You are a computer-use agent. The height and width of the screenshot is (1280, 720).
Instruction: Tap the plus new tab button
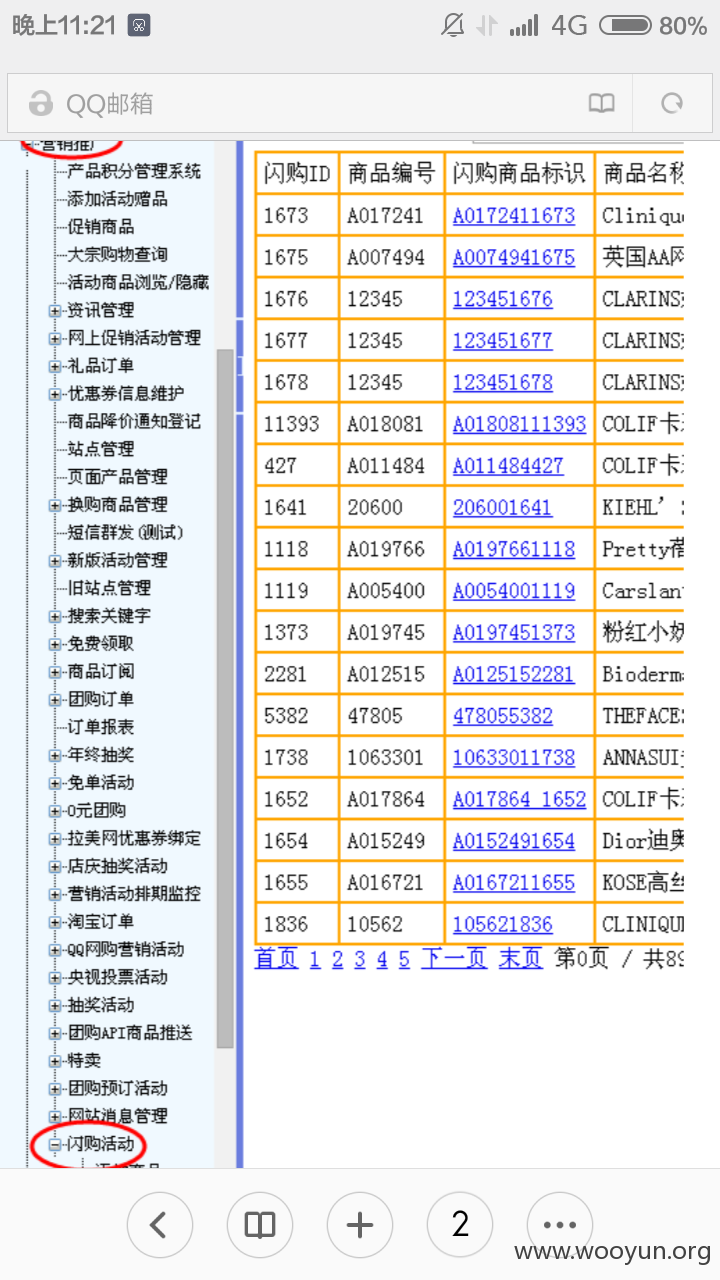[x=360, y=1224]
